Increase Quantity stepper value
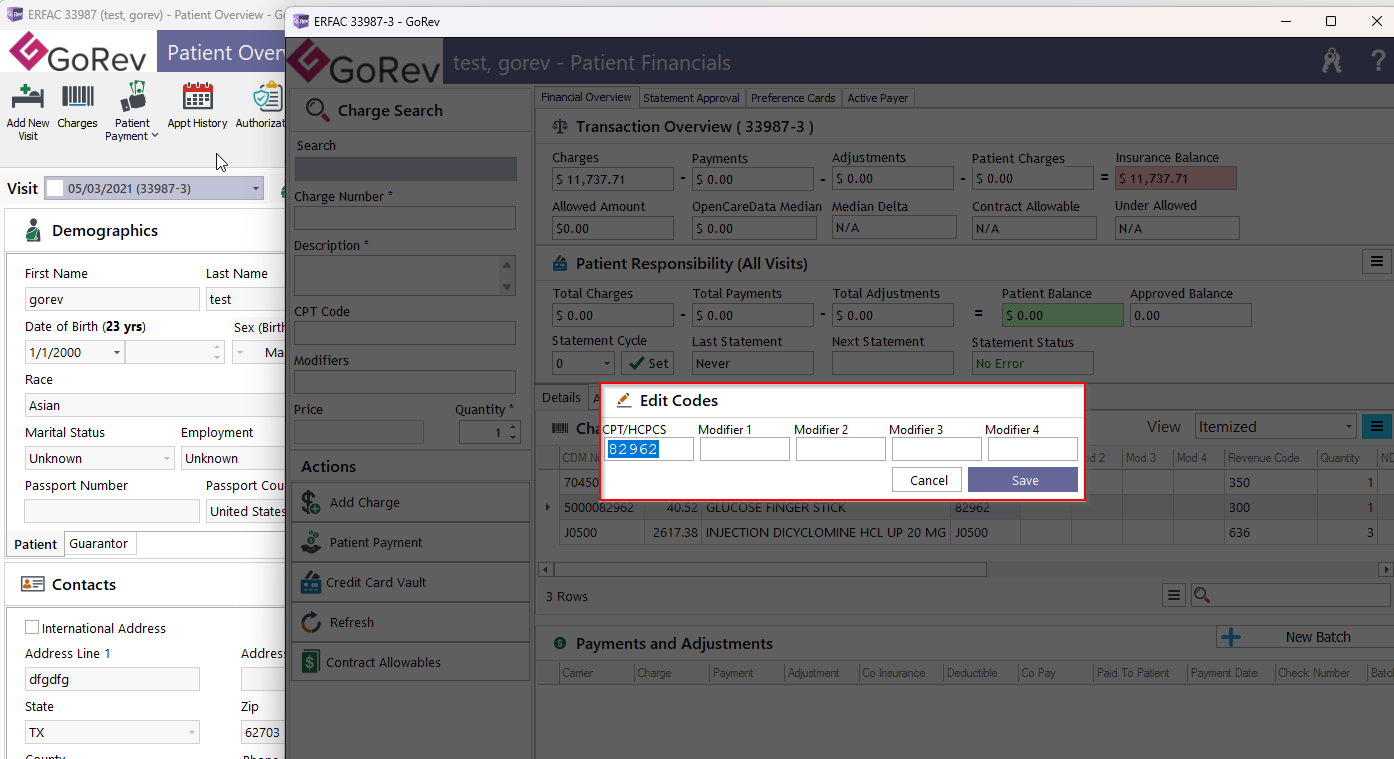Image resolution: width=1394 pixels, height=759 pixels. click(x=514, y=427)
